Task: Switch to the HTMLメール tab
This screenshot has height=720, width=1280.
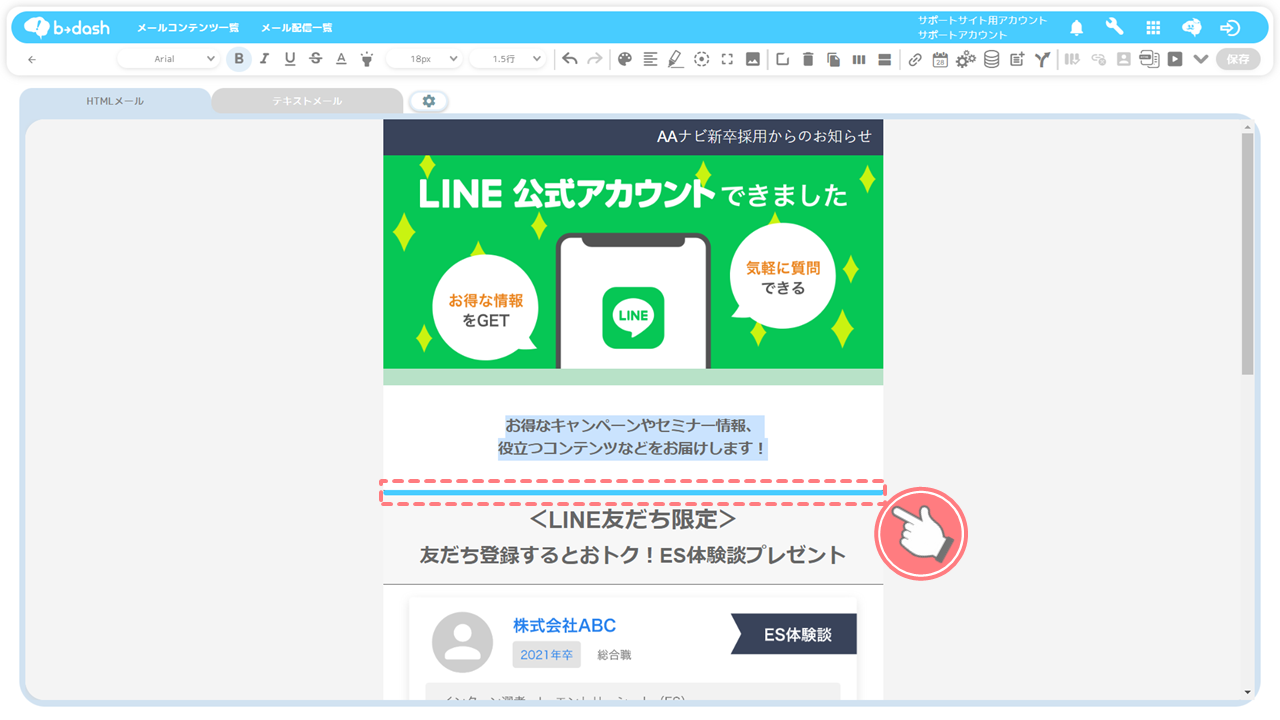Action: [115, 101]
